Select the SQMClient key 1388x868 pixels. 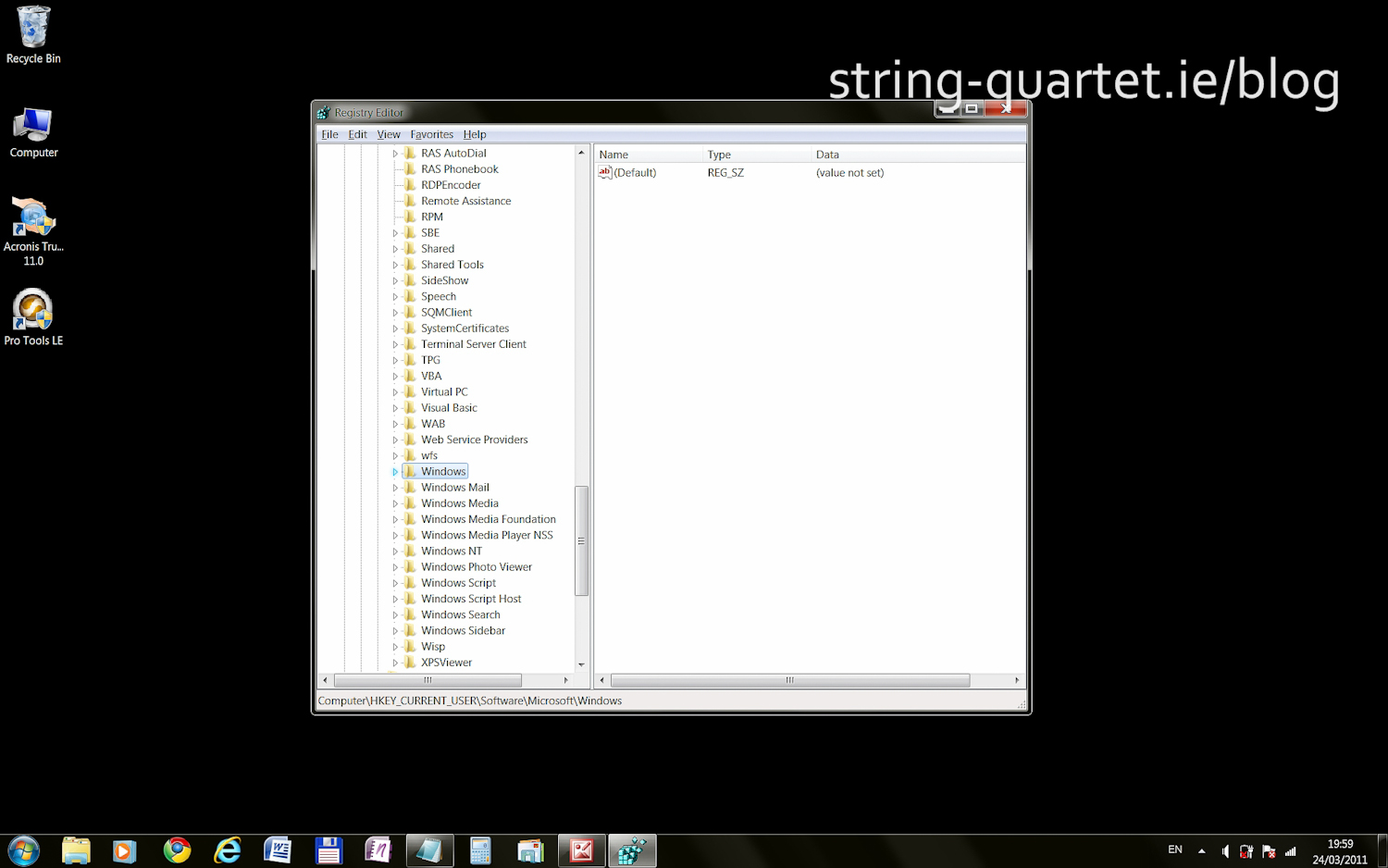[446, 312]
